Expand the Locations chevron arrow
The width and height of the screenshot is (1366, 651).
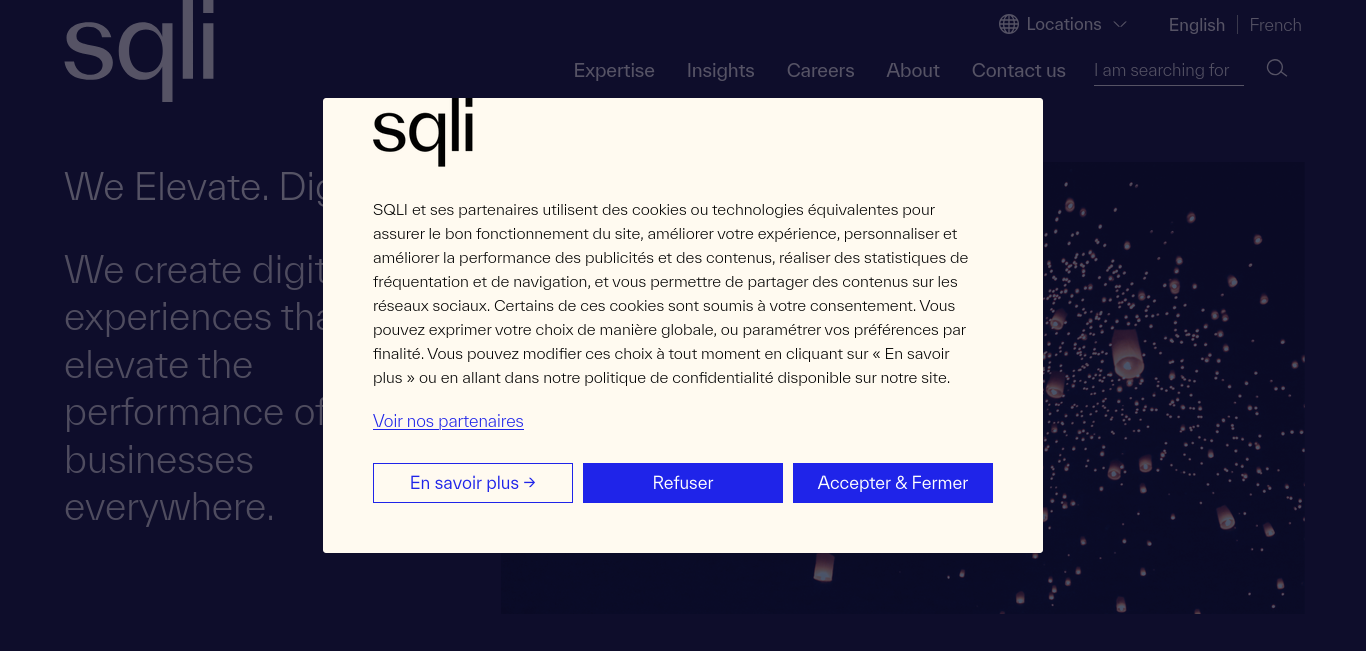click(1120, 24)
